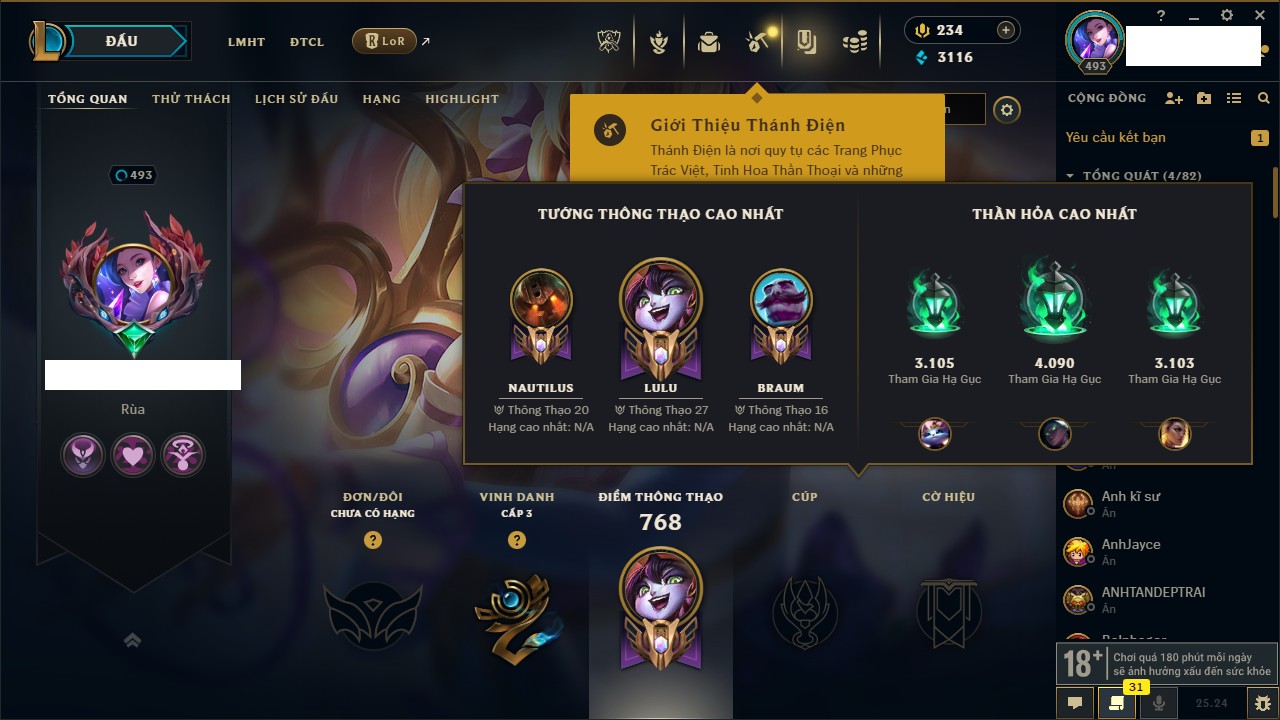The width and height of the screenshot is (1280, 720).
Task: Search friends with the magnifier icon
Action: pos(1264,98)
